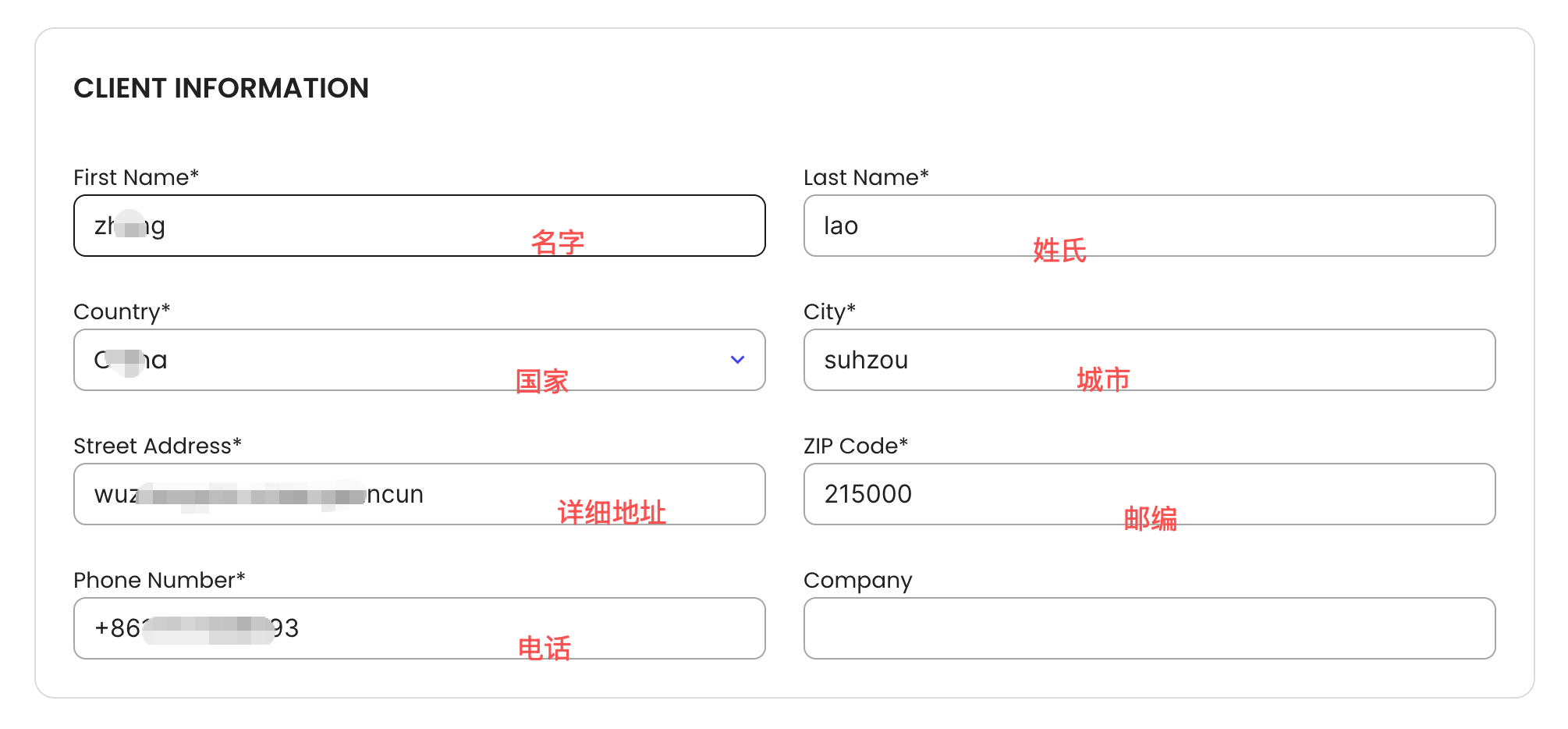Click the "Street Address*" label
This screenshot has width=1568, height=729.
tap(157, 446)
